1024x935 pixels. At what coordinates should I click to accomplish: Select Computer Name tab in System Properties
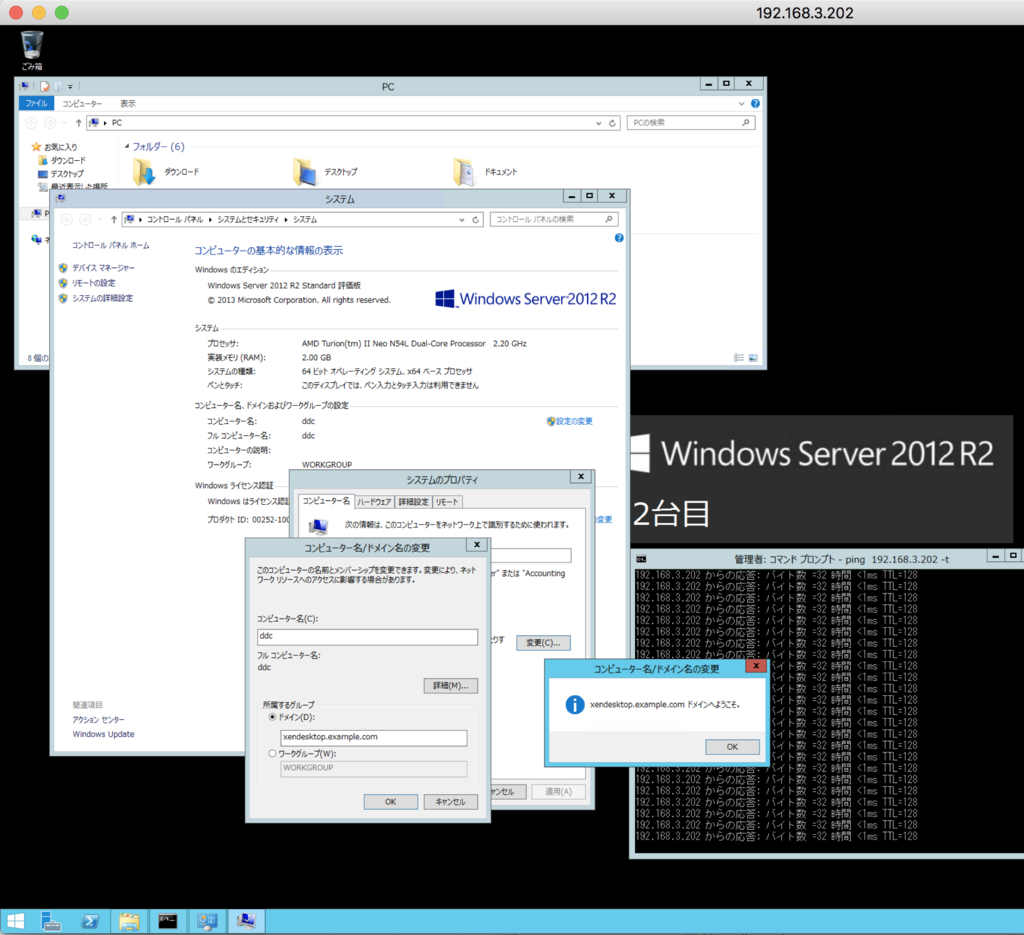(x=326, y=501)
